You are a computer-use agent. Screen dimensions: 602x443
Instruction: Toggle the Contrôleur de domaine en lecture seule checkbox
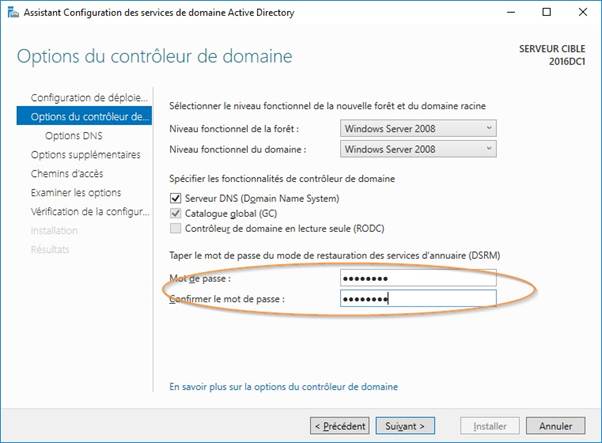point(175,228)
